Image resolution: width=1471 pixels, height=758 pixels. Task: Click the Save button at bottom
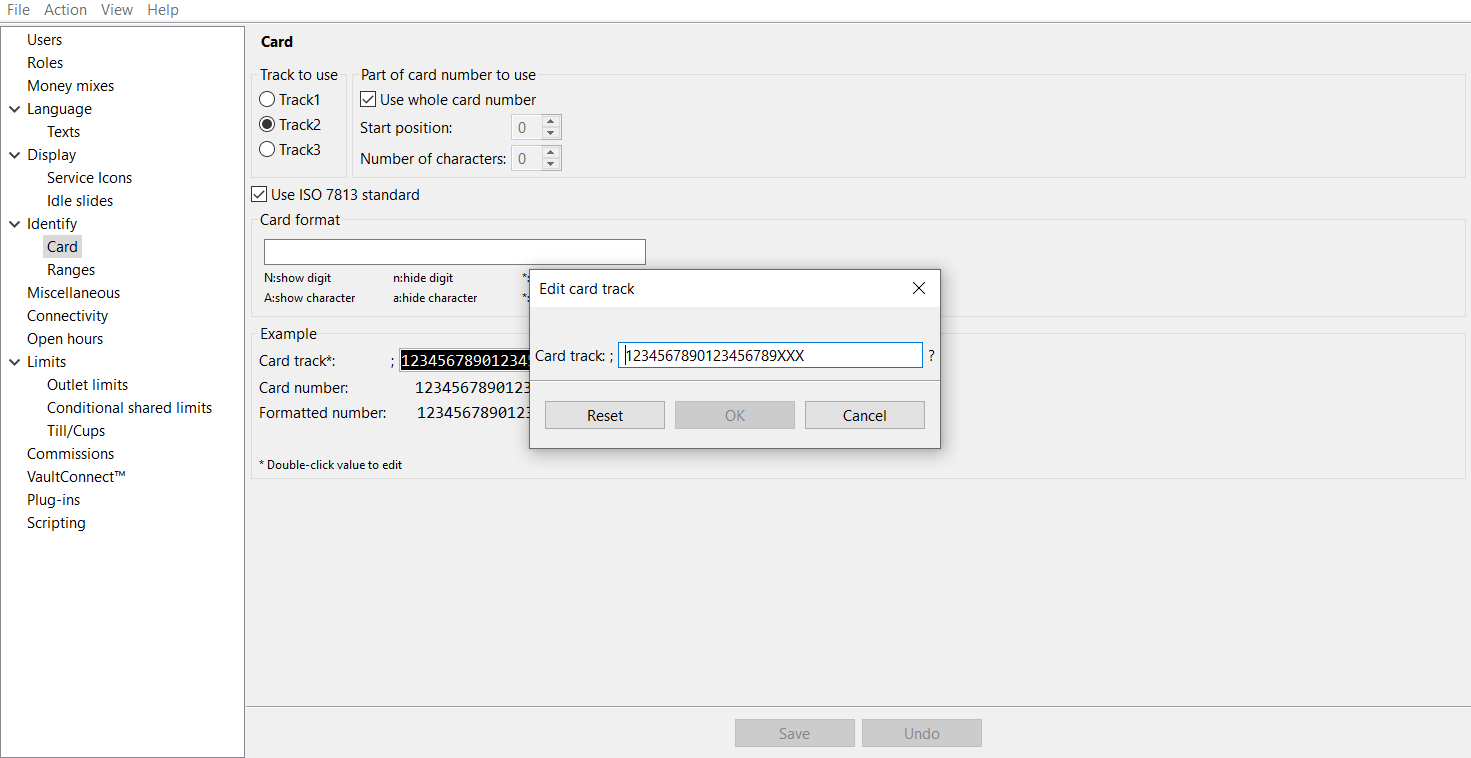click(x=794, y=732)
